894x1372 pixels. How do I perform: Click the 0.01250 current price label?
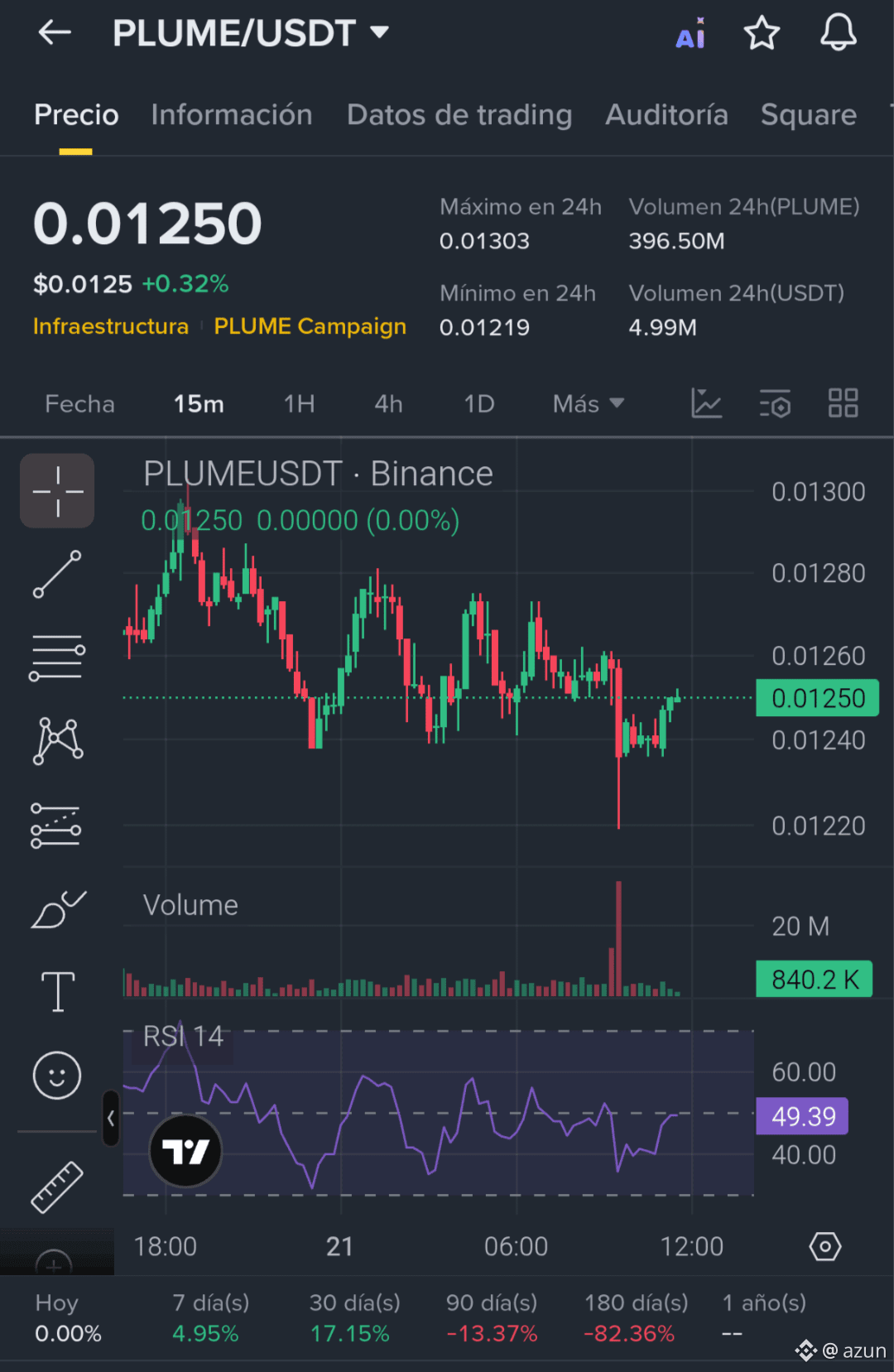pos(818,698)
